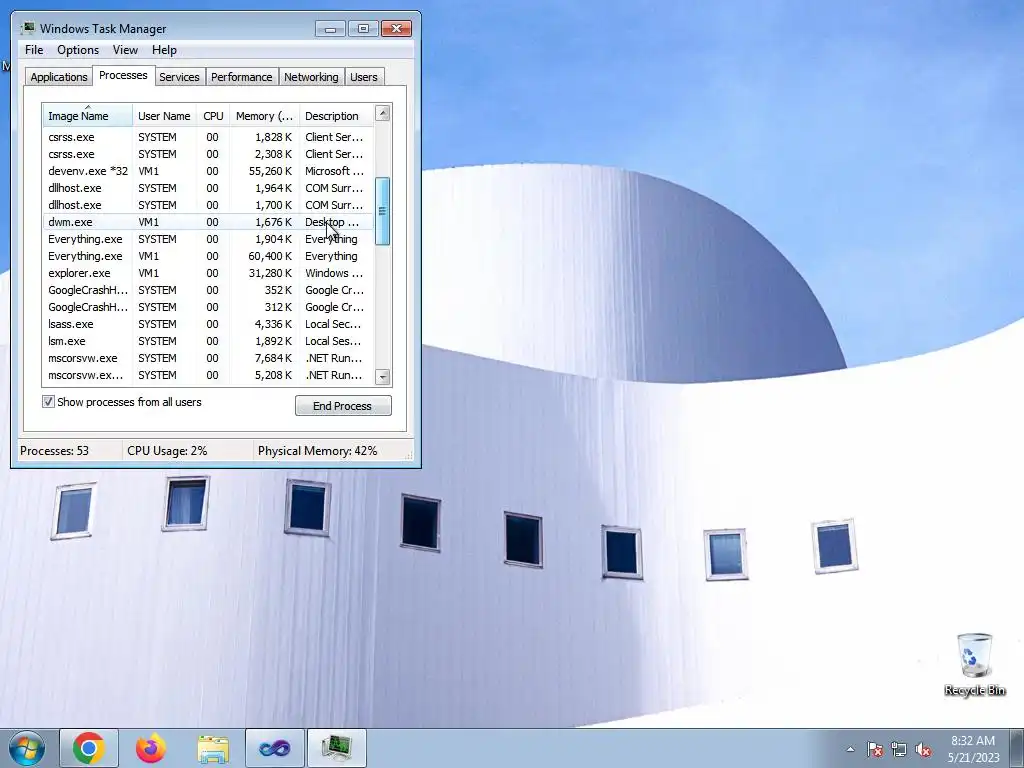Image resolution: width=1024 pixels, height=768 pixels.
Task: Select Everything.exe run by SYSTEM
Action: 208,239
